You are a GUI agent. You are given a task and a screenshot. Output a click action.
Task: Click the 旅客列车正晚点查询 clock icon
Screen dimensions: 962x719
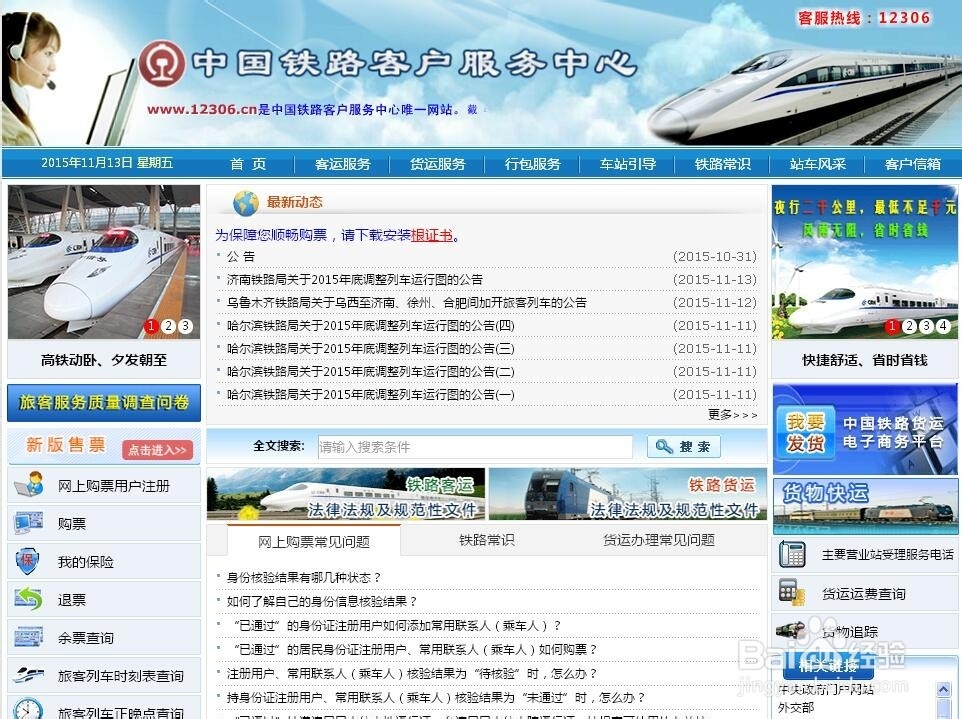pos(28,709)
